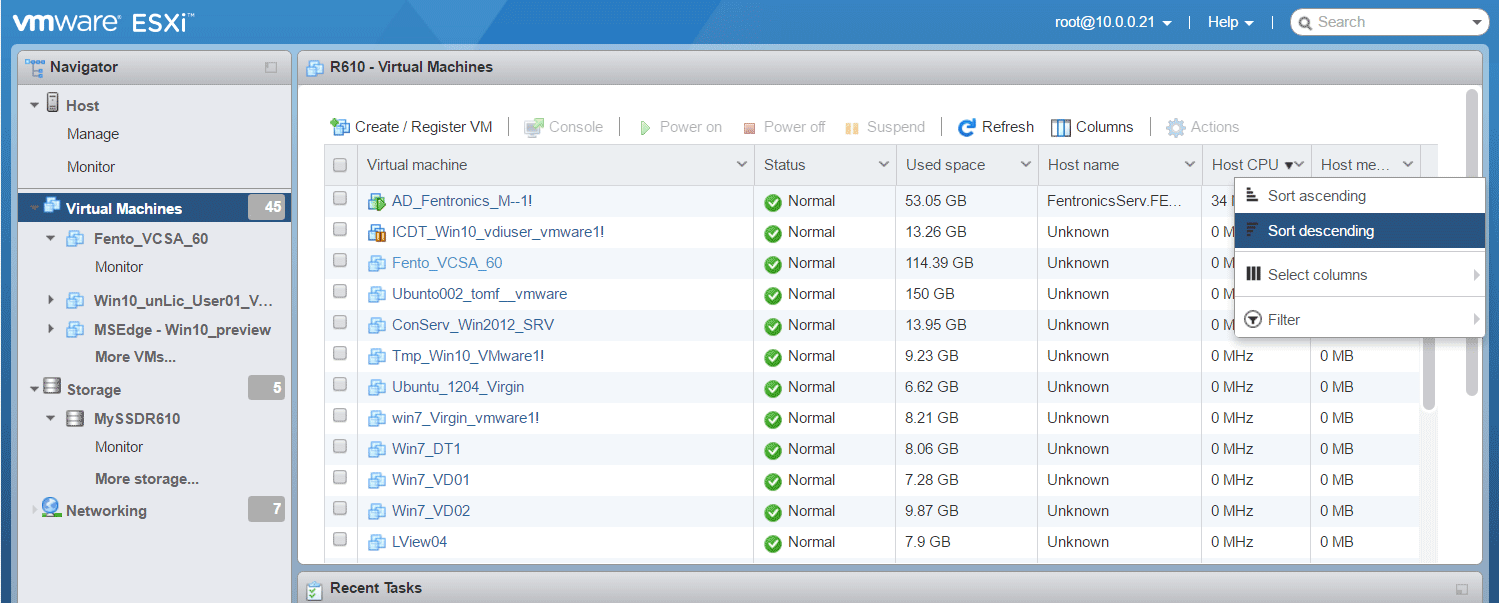Open the More storage... link
The image size is (1499, 603).
pyautogui.click(x=147, y=479)
